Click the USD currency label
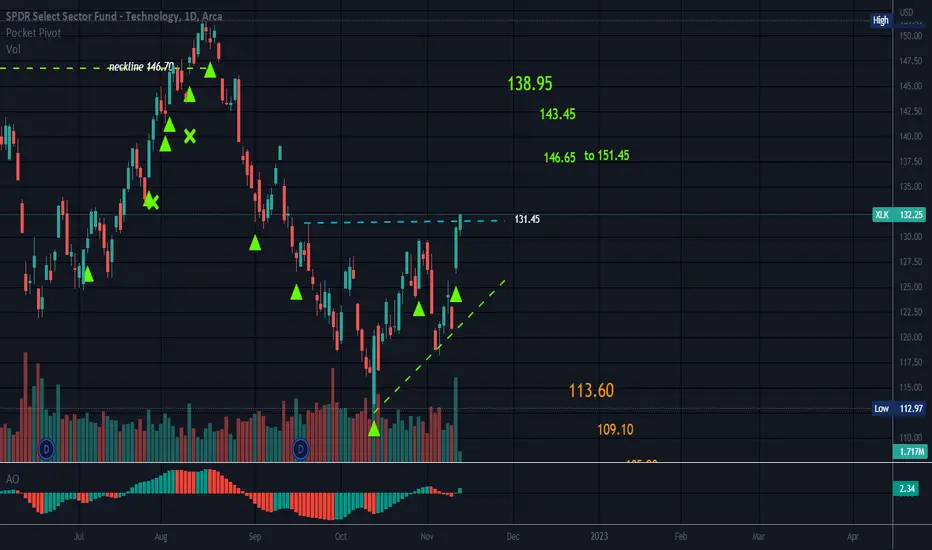 point(906,12)
